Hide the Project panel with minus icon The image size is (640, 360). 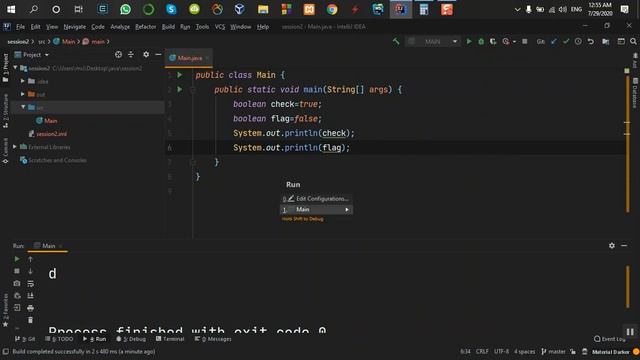(x=158, y=54)
